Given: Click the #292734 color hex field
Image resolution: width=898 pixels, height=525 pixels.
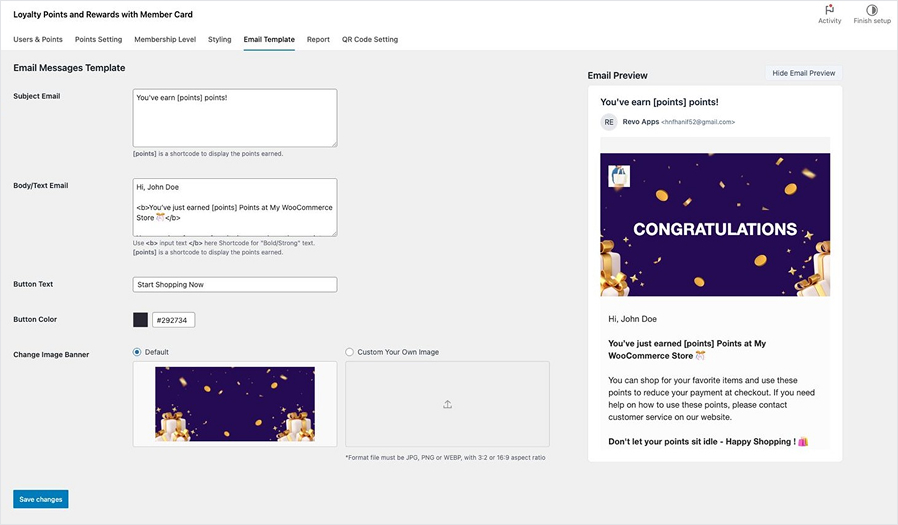Looking at the screenshot, I should [x=174, y=320].
